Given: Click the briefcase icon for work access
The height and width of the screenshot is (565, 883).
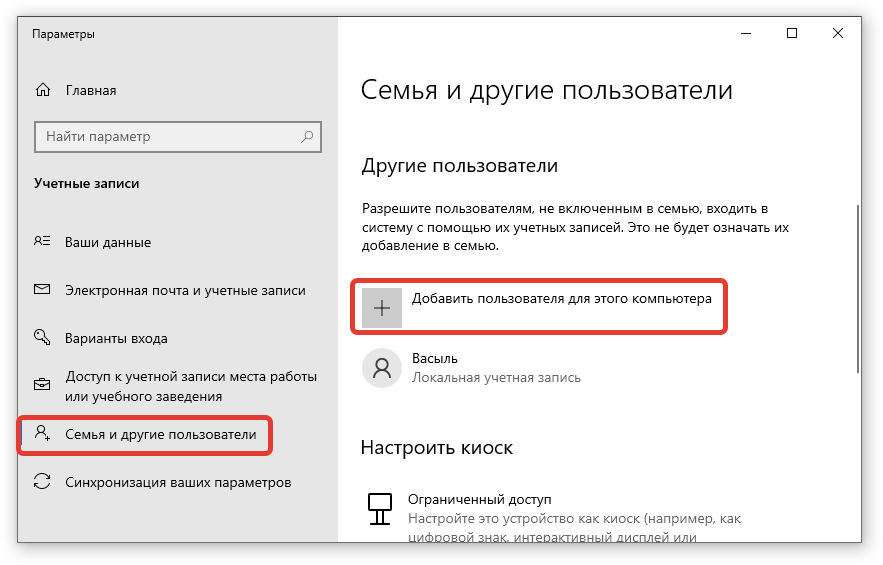Looking at the screenshot, I should (42, 385).
